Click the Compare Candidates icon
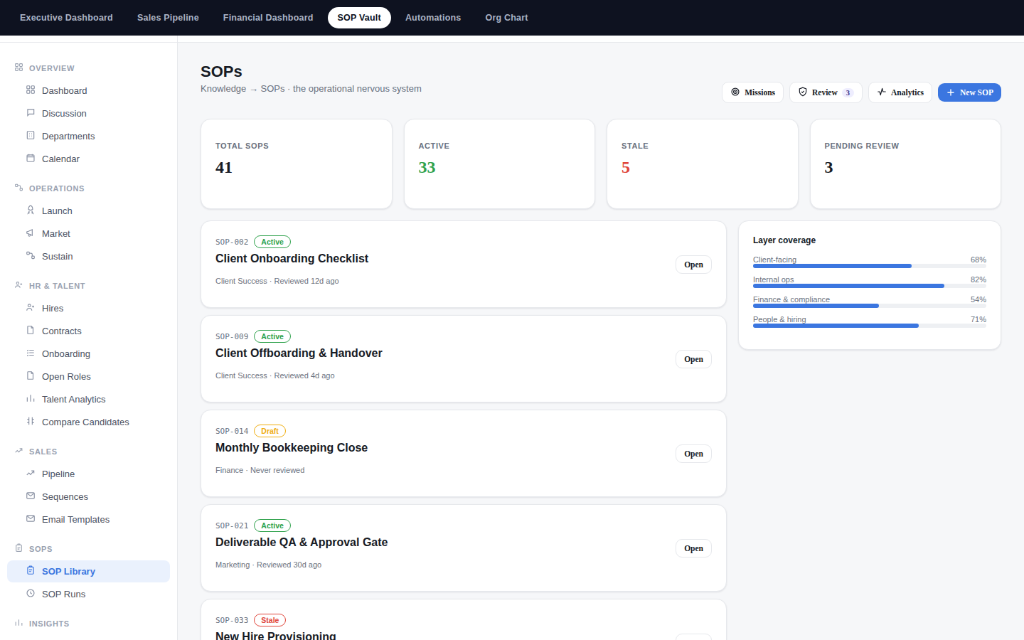This screenshot has height=640, width=1024. [31, 421]
